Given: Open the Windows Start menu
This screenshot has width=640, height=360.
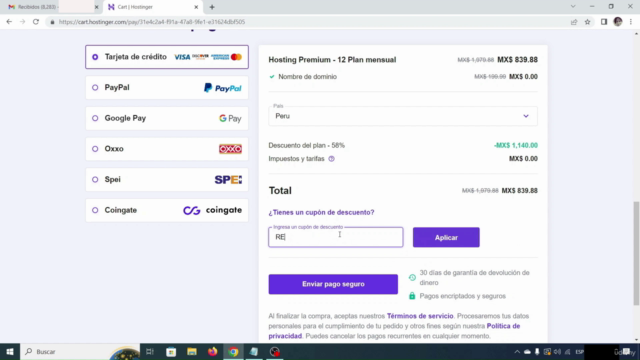Looking at the screenshot, I should [x=10, y=352].
